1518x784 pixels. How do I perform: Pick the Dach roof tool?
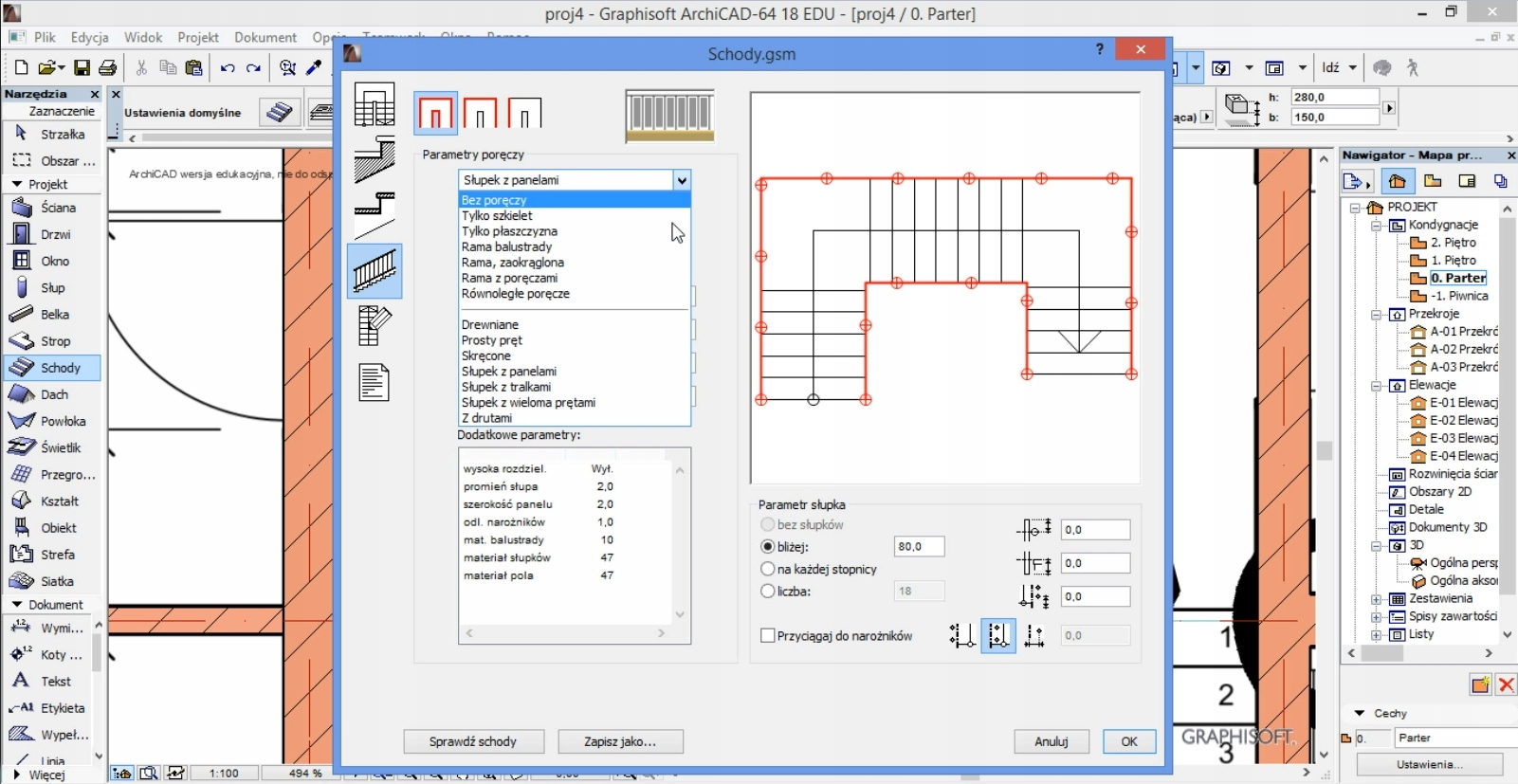pos(52,394)
